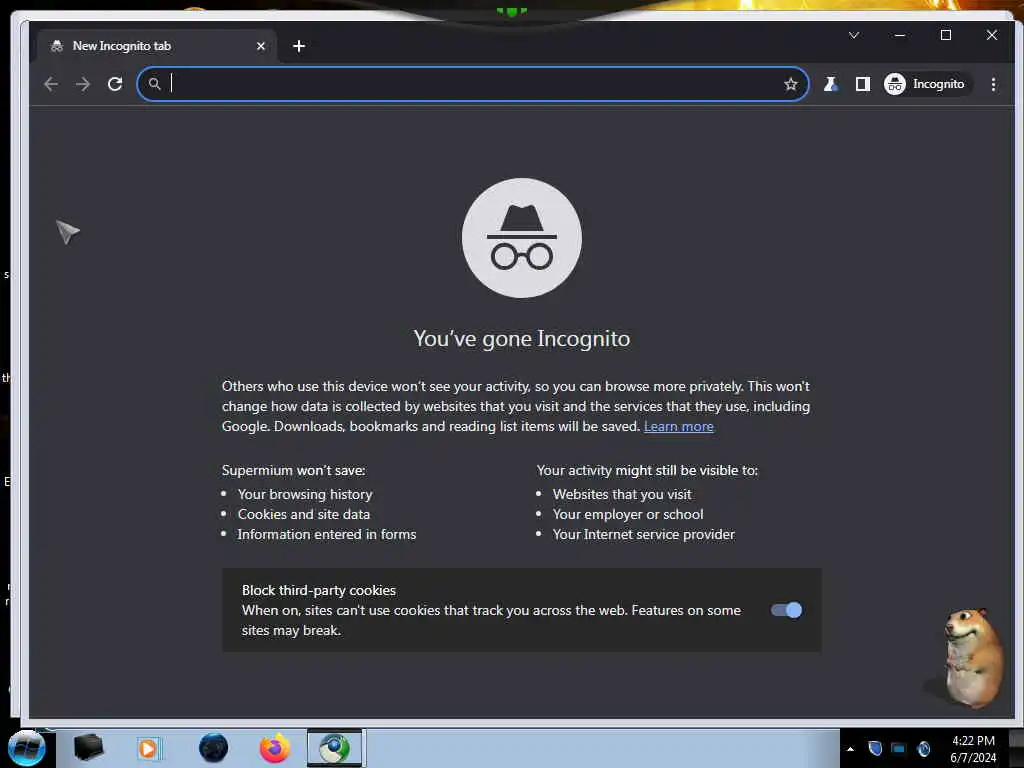1024x768 pixels.
Task: Minimize the Supermium window
Action: click(900, 35)
